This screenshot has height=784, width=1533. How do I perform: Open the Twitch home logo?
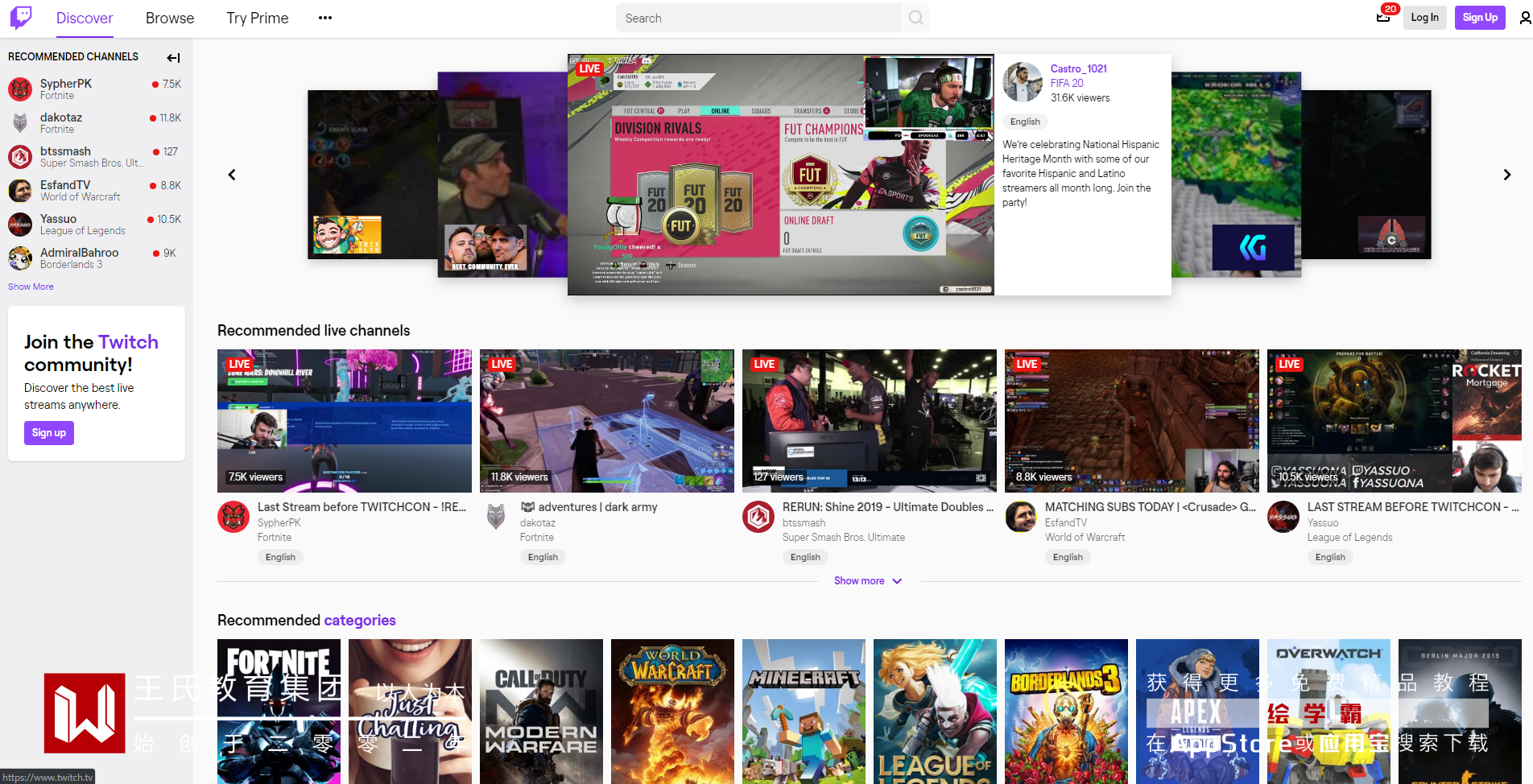pos(21,17)
